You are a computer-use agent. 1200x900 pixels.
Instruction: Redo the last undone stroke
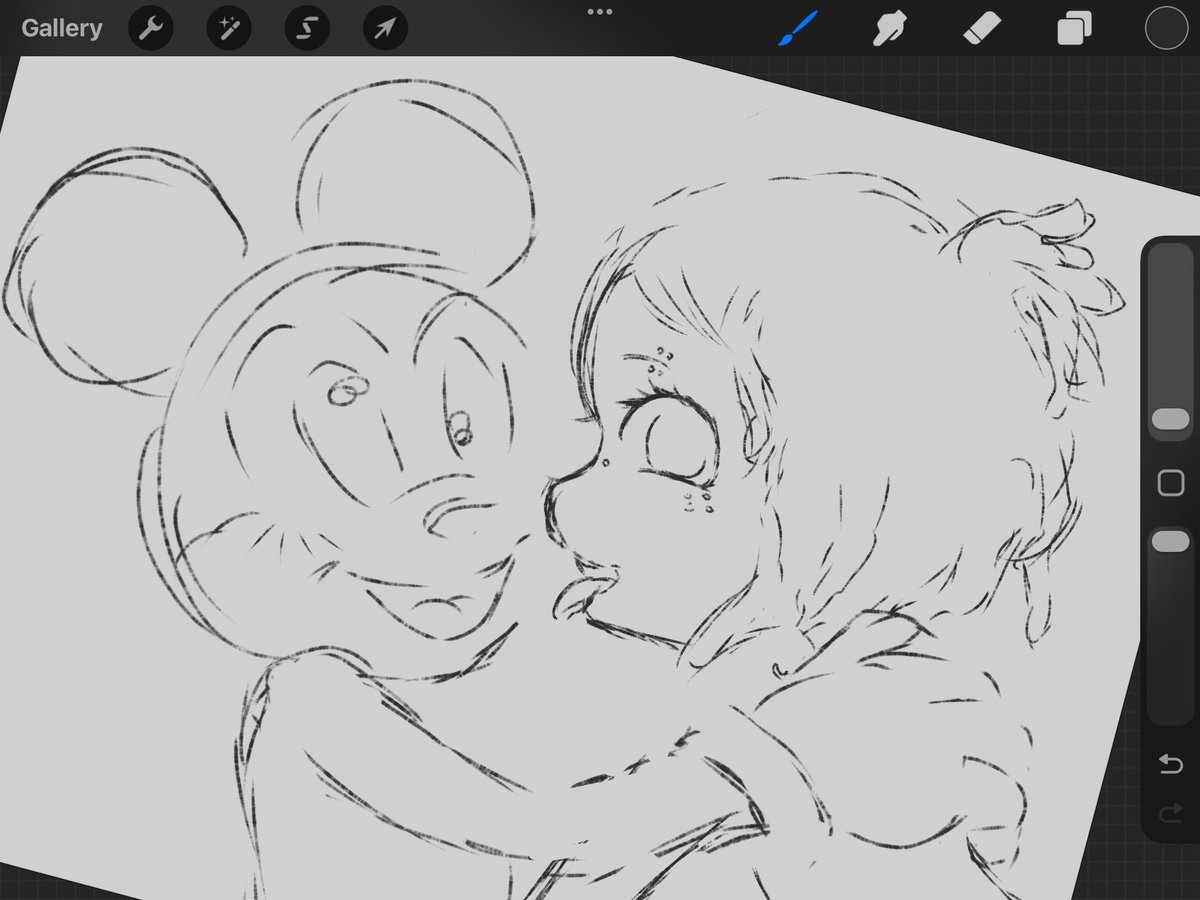click(x=1170, y=815)
